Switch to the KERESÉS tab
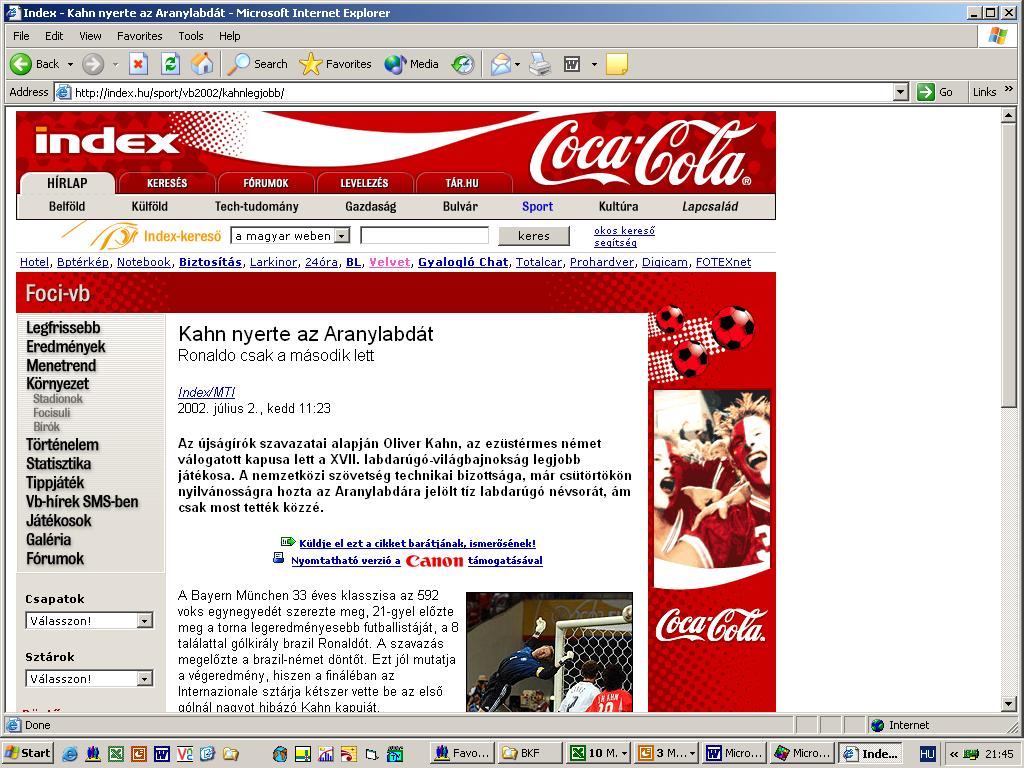The image size is (1024, 768). (167, 183)
